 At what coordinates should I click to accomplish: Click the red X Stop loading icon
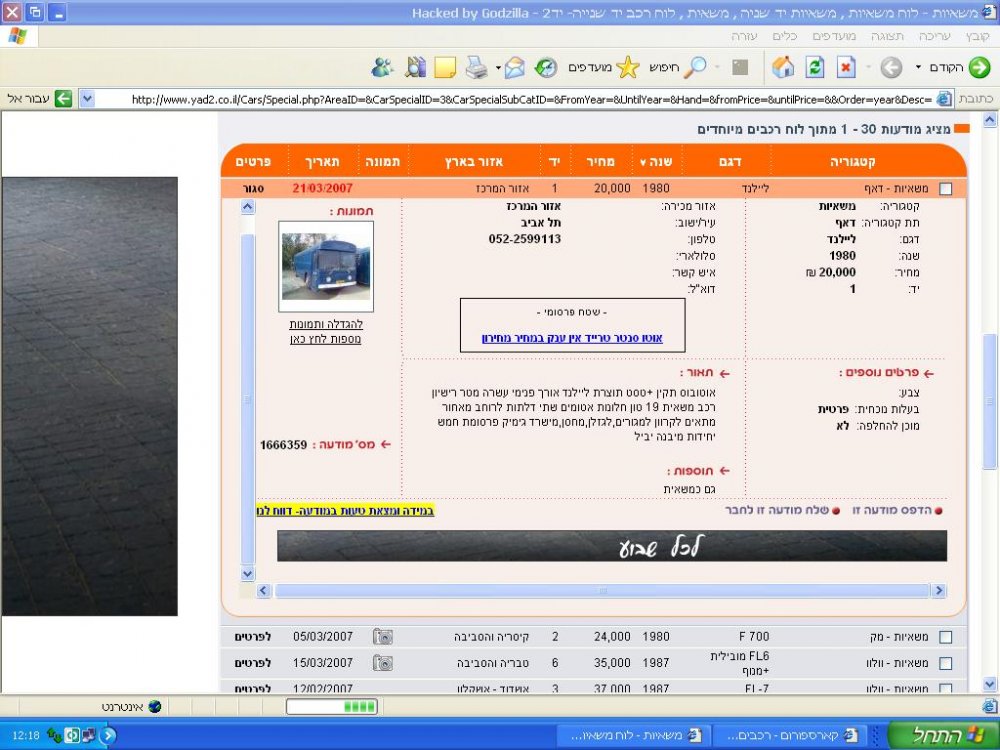coord(846,67)
